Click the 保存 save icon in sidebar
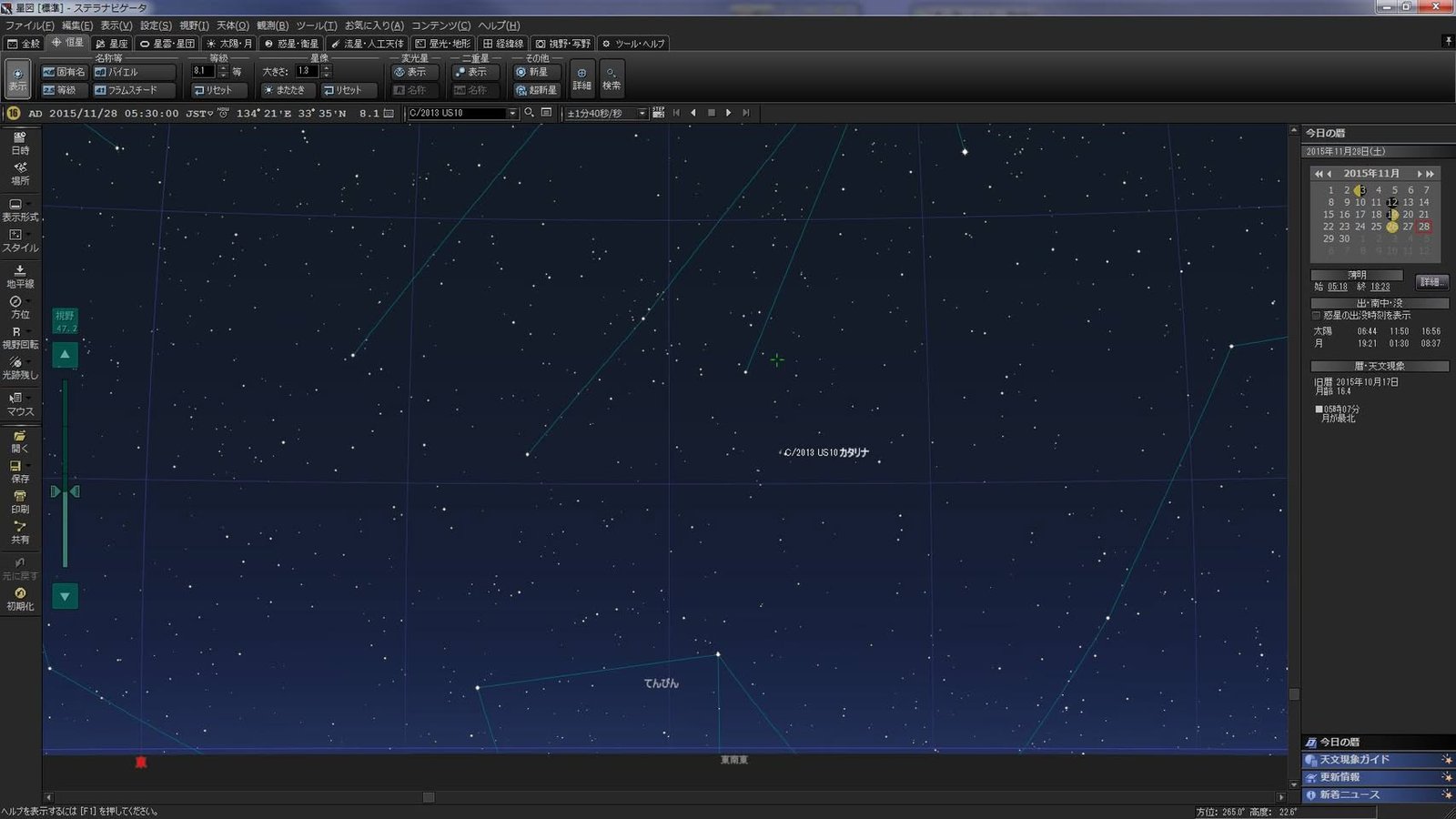 coord(20,471)
